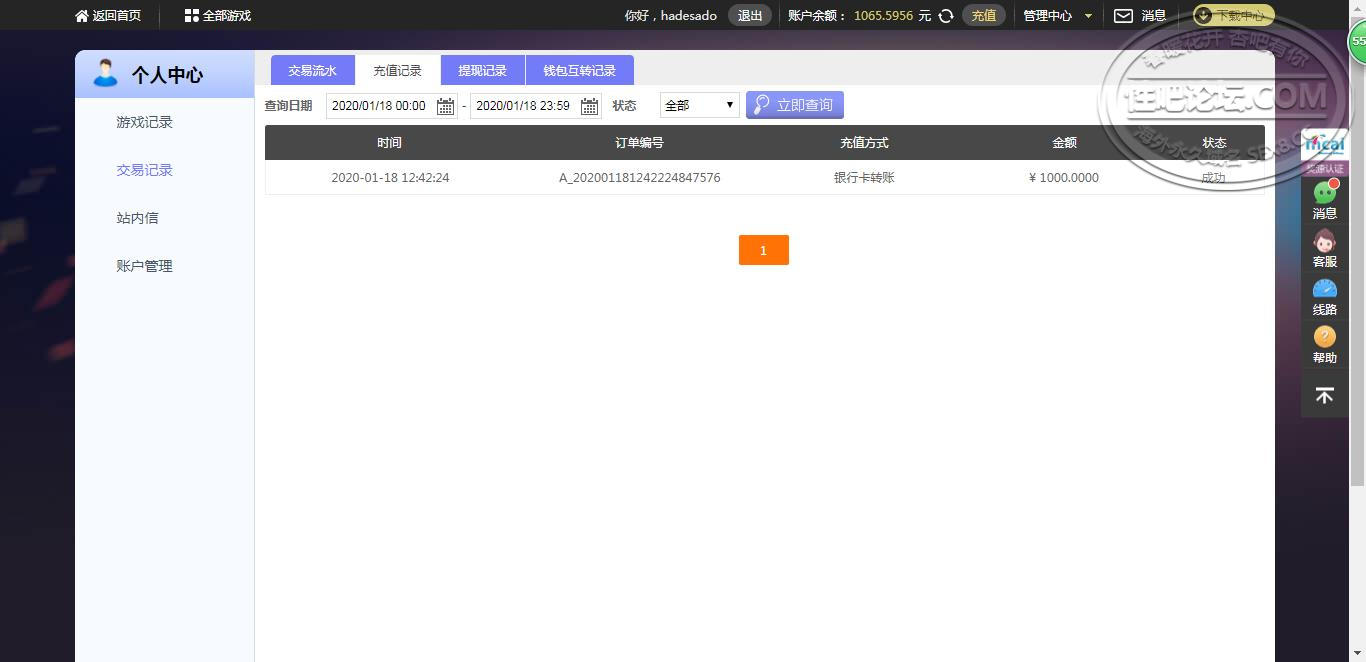The image size is (1366, 662).
Task: Open the 线路 line speed icon
Action: coord(1325,289)
